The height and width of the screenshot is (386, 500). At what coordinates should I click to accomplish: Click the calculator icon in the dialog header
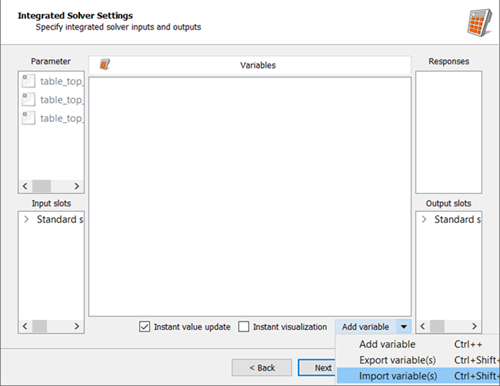click(x=479, y=23)
